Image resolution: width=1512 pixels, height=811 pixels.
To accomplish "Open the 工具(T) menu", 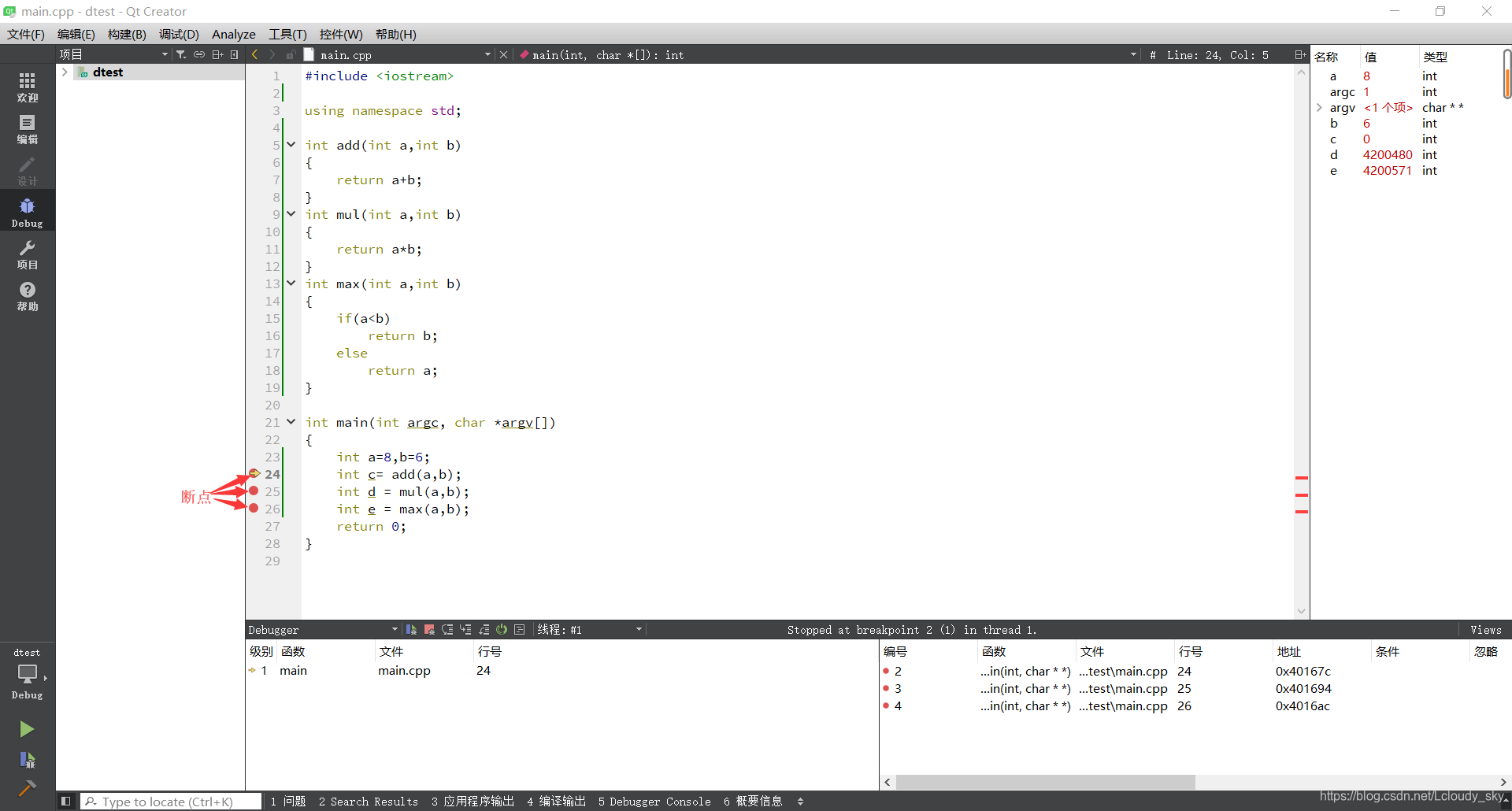I will [287, 34].
